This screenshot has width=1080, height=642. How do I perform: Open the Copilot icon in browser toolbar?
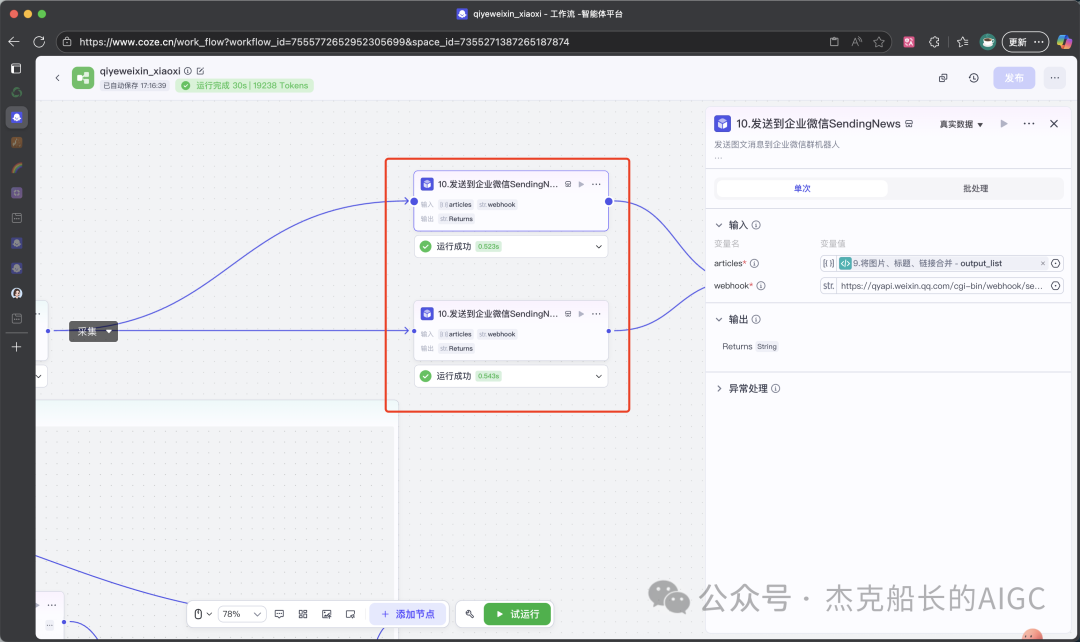point(1064,42)
